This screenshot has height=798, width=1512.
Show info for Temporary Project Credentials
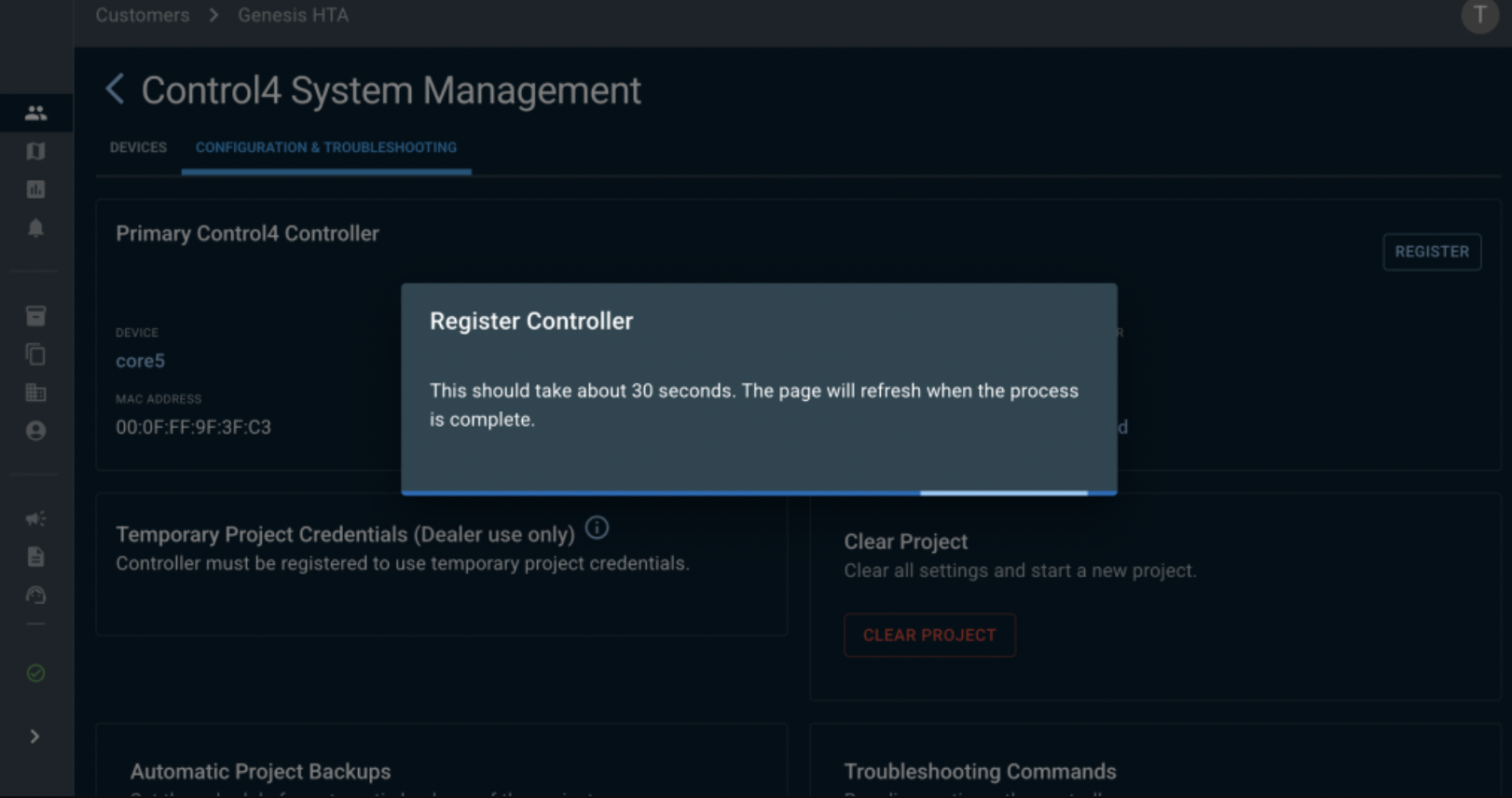point(597,528)
